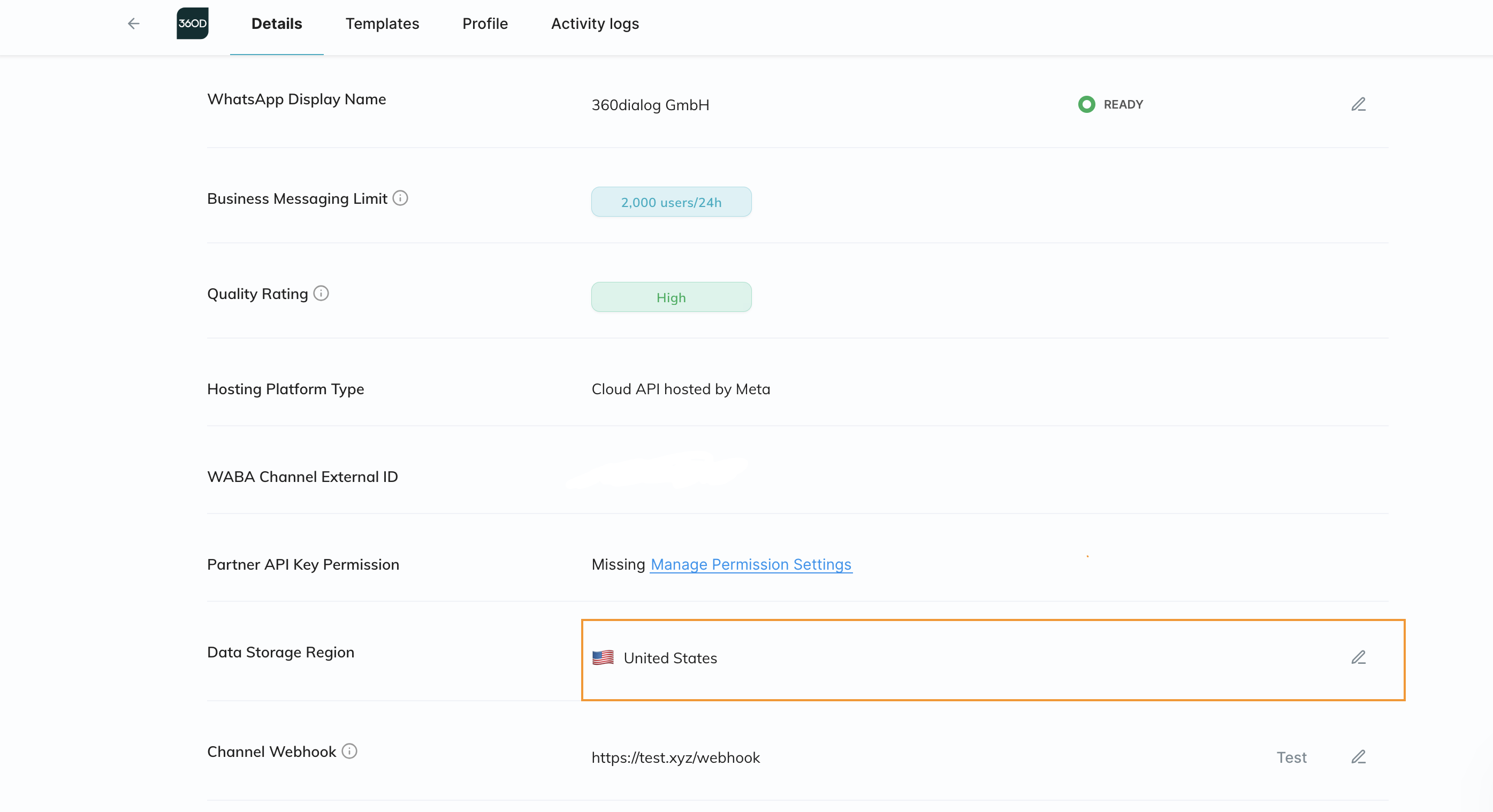Edit Data Storage Region pencil icon

pyautogui.click(x=1358, y=657)
